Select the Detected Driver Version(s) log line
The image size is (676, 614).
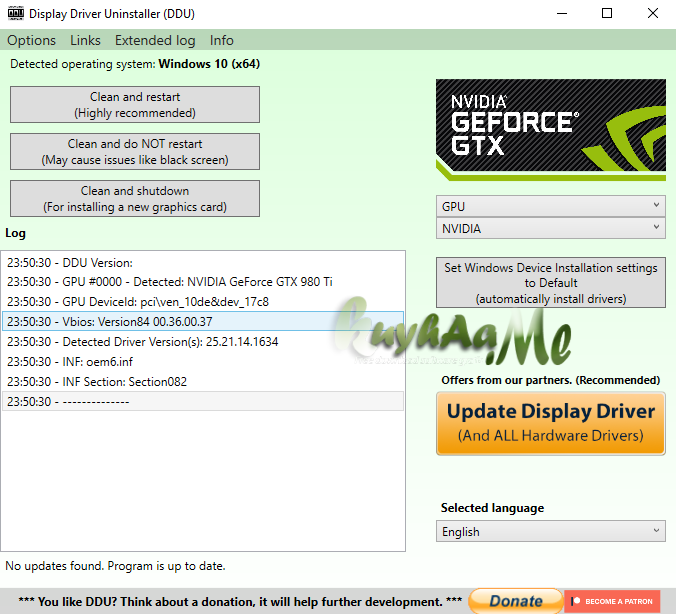pyautogui.click(x=203, y=342)
